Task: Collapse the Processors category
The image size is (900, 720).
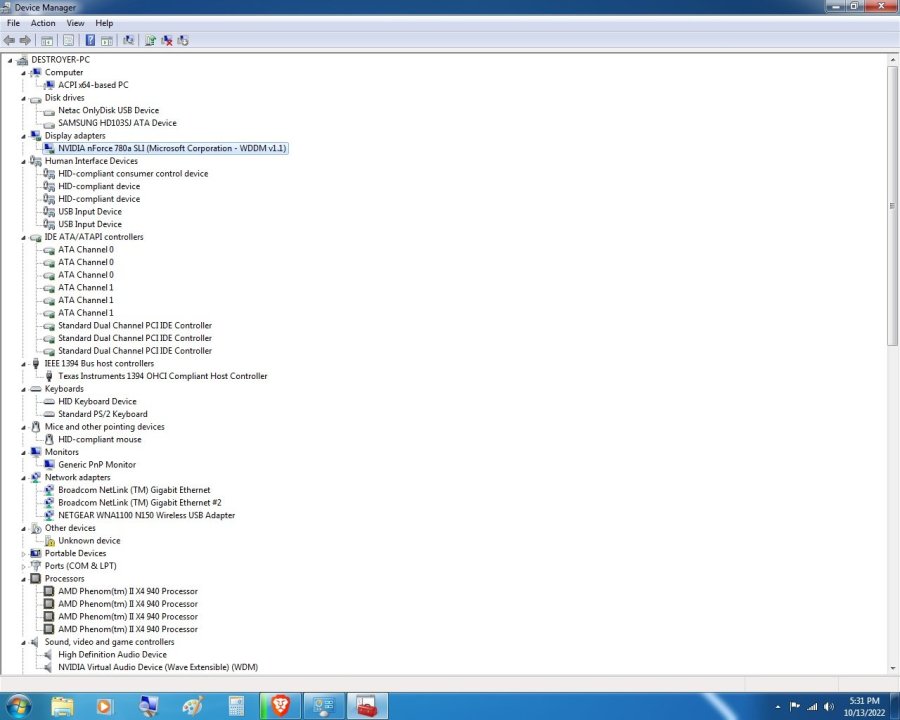Action: click(22, 578)
